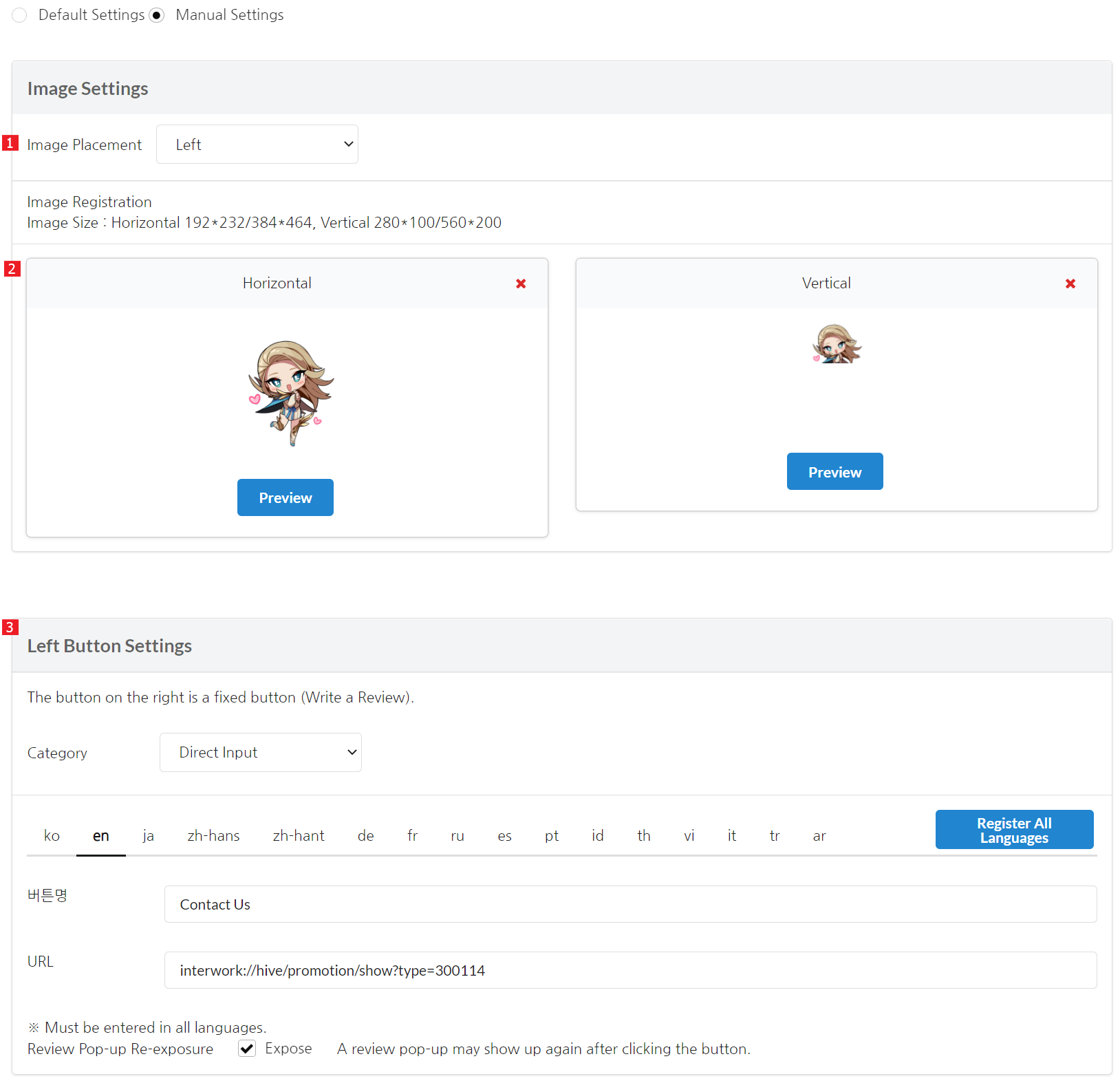Switch to the ja language tab
The image size is (1120, 1083).
(x=148, y=835)
